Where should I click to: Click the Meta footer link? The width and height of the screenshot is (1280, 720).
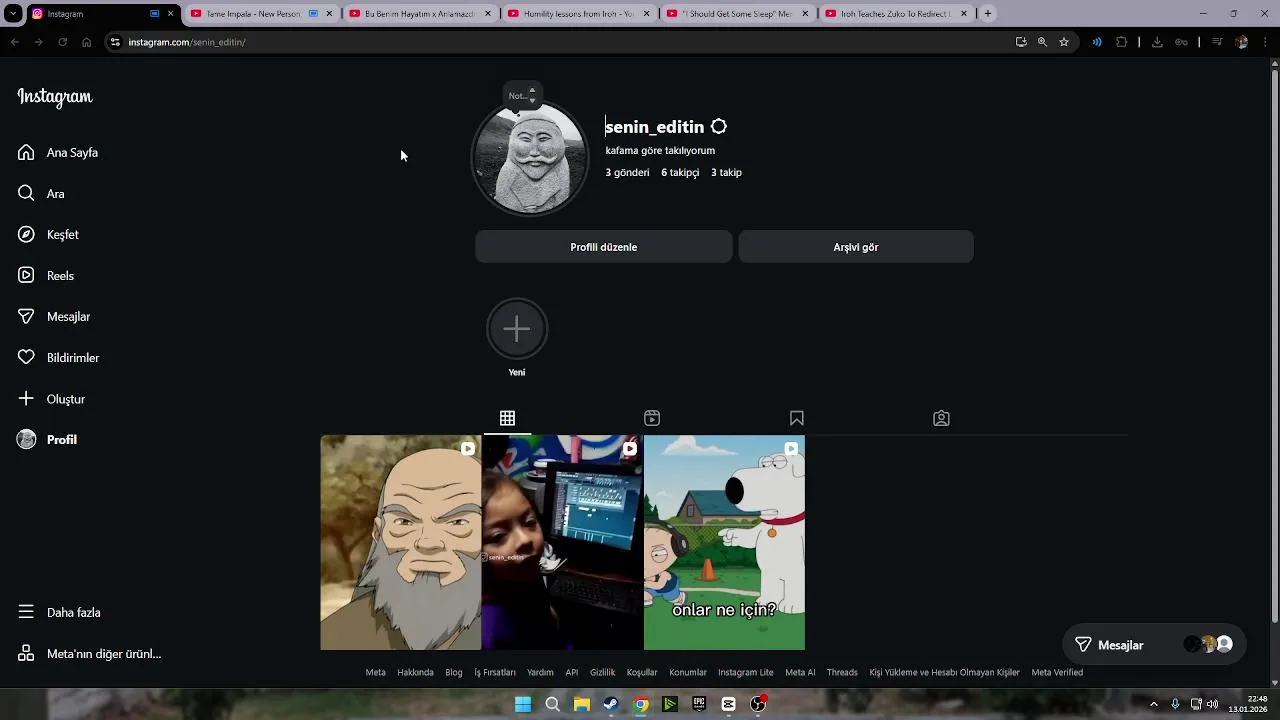click(x=375, y=673)
